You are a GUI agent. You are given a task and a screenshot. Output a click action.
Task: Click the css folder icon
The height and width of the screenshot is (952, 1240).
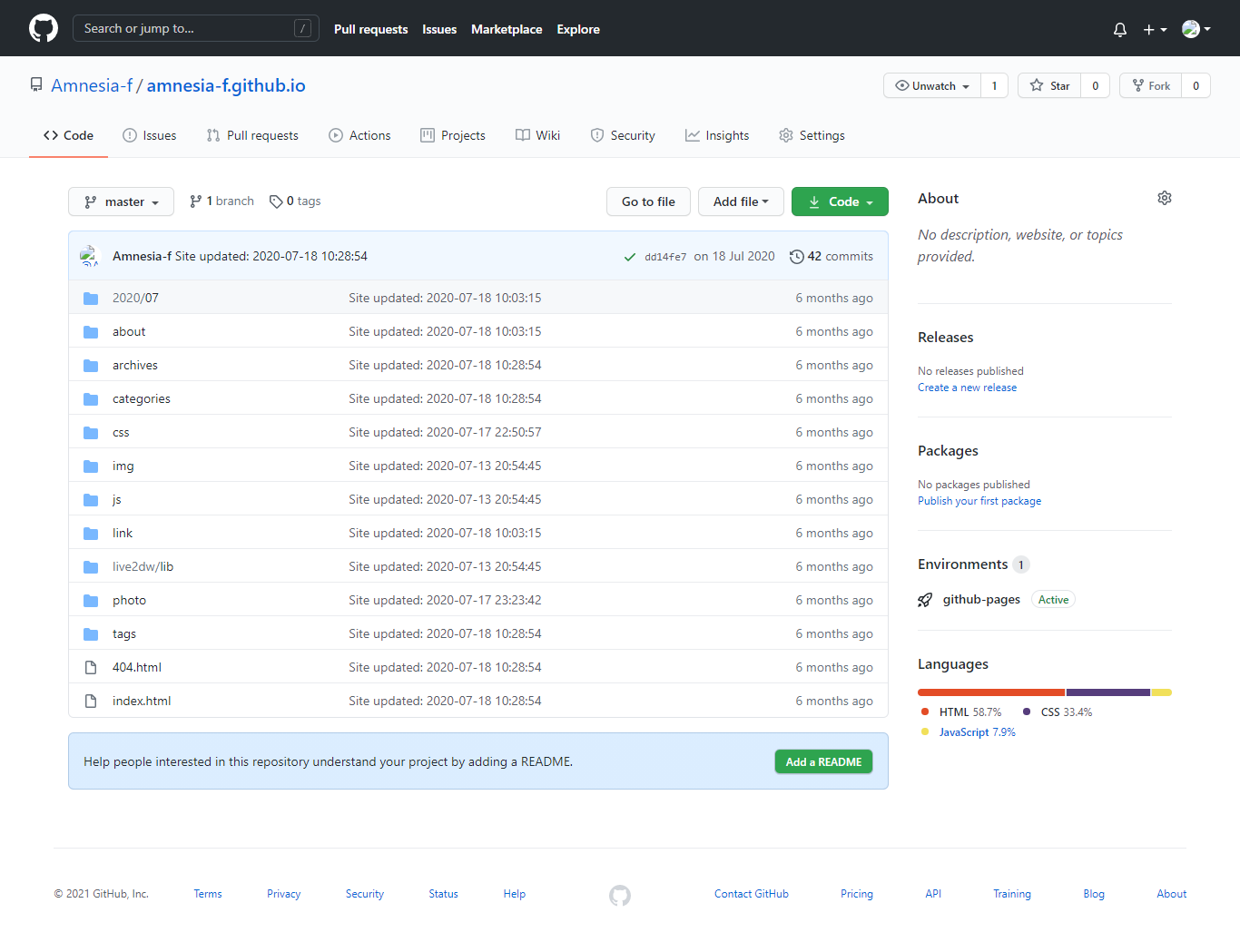point(91,432)
